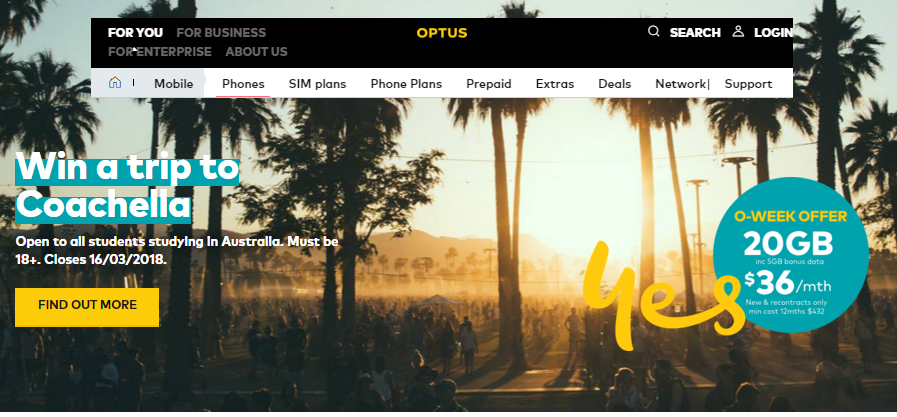Select Phone Plans in navigation
The height and width of the screenshot is (417, 897).
pos(406,84)
